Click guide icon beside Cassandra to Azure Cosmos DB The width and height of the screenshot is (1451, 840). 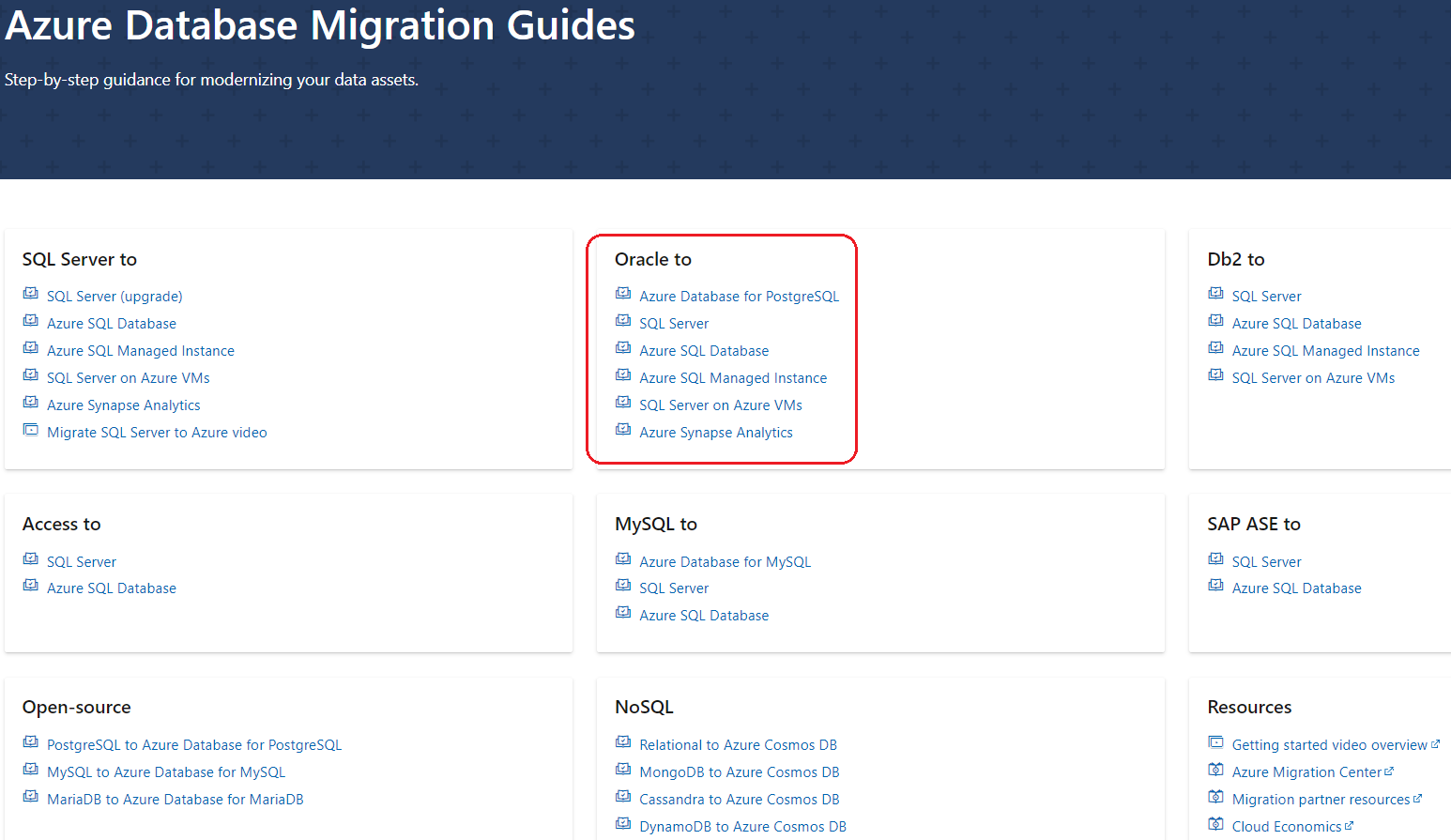(623, 797)
